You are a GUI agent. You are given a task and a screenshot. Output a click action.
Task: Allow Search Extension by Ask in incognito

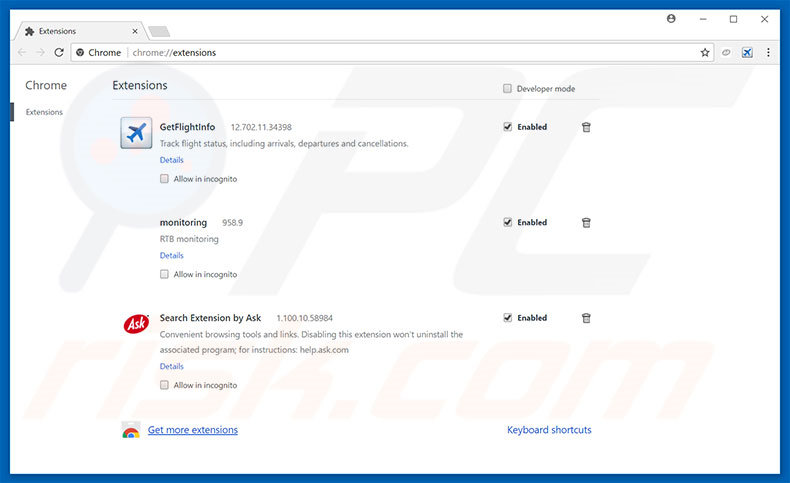point(164,385)
